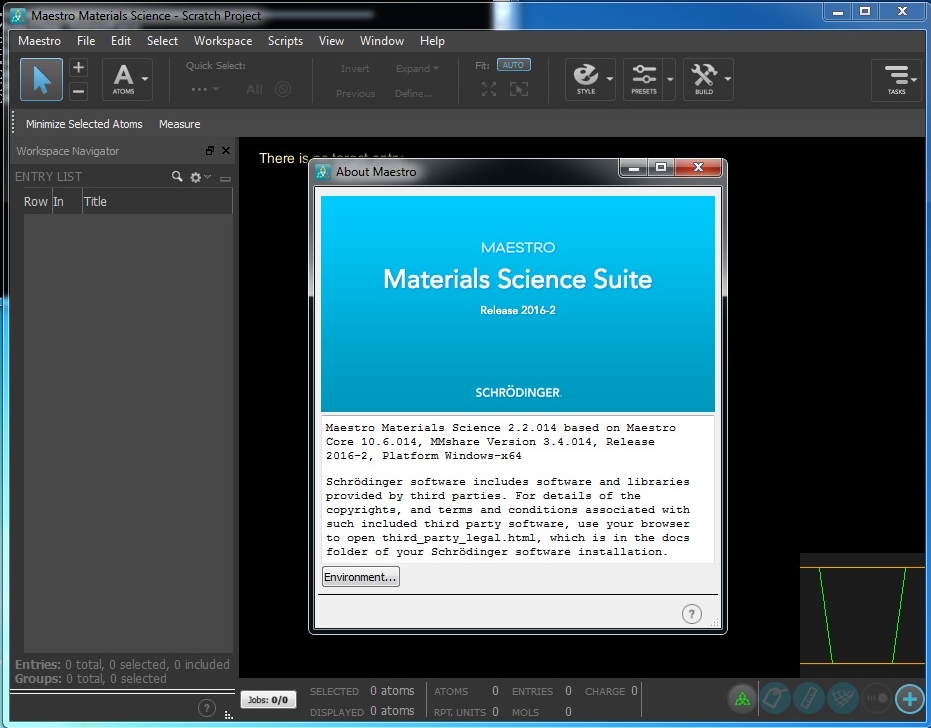Open the Edit menu

point(121,41)
